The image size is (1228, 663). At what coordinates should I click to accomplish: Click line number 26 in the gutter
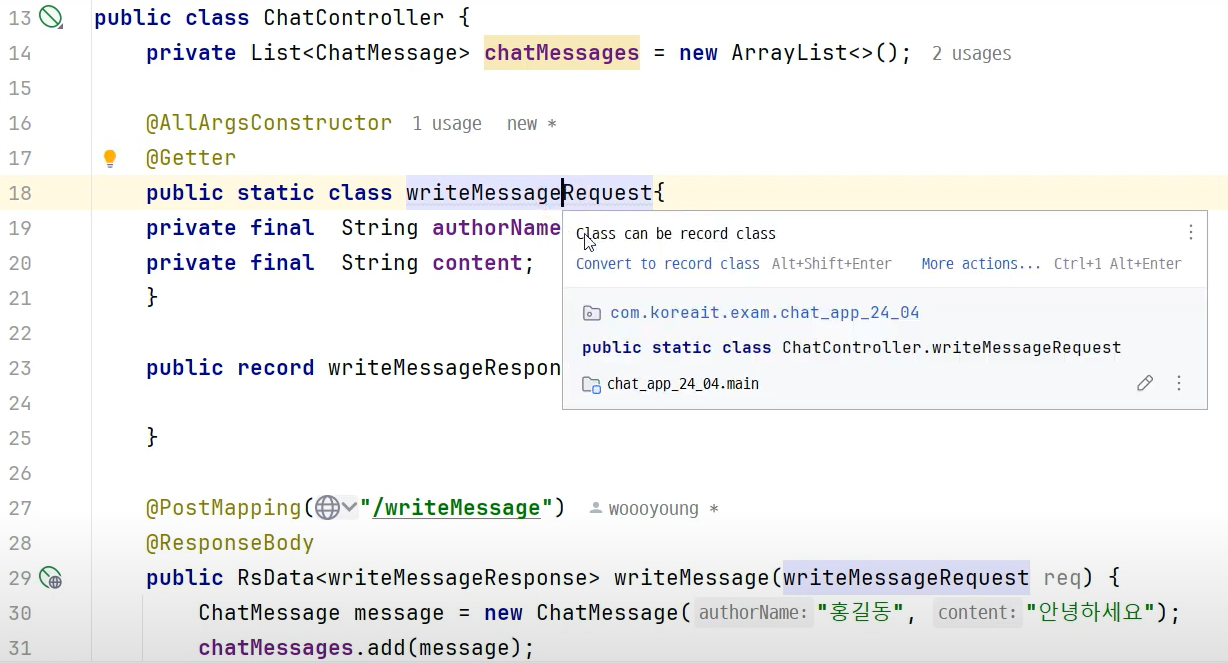tap(20, 473)
